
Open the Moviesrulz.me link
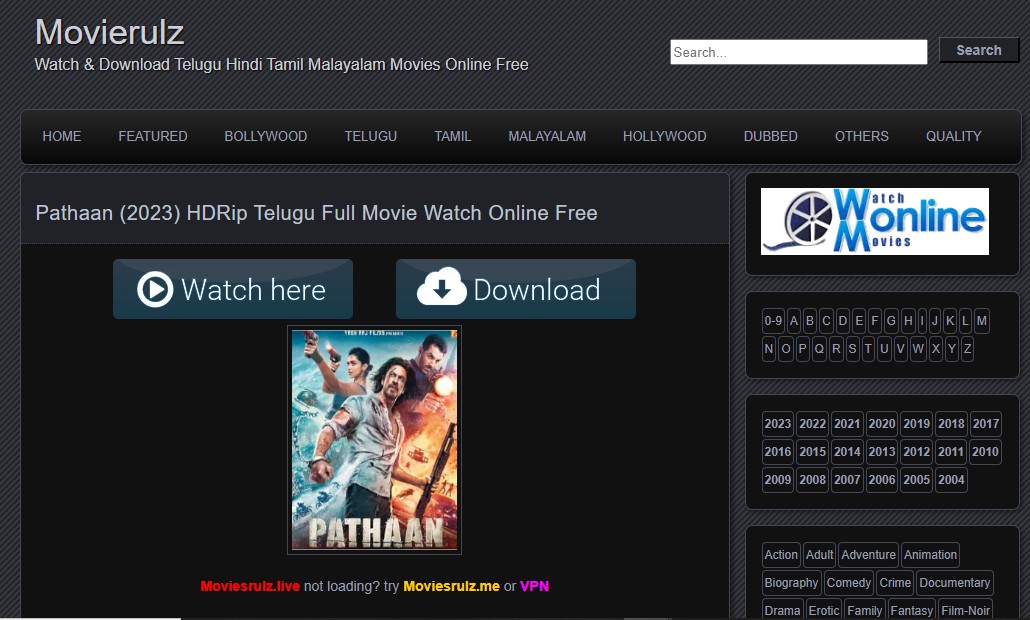coord(451,586)
